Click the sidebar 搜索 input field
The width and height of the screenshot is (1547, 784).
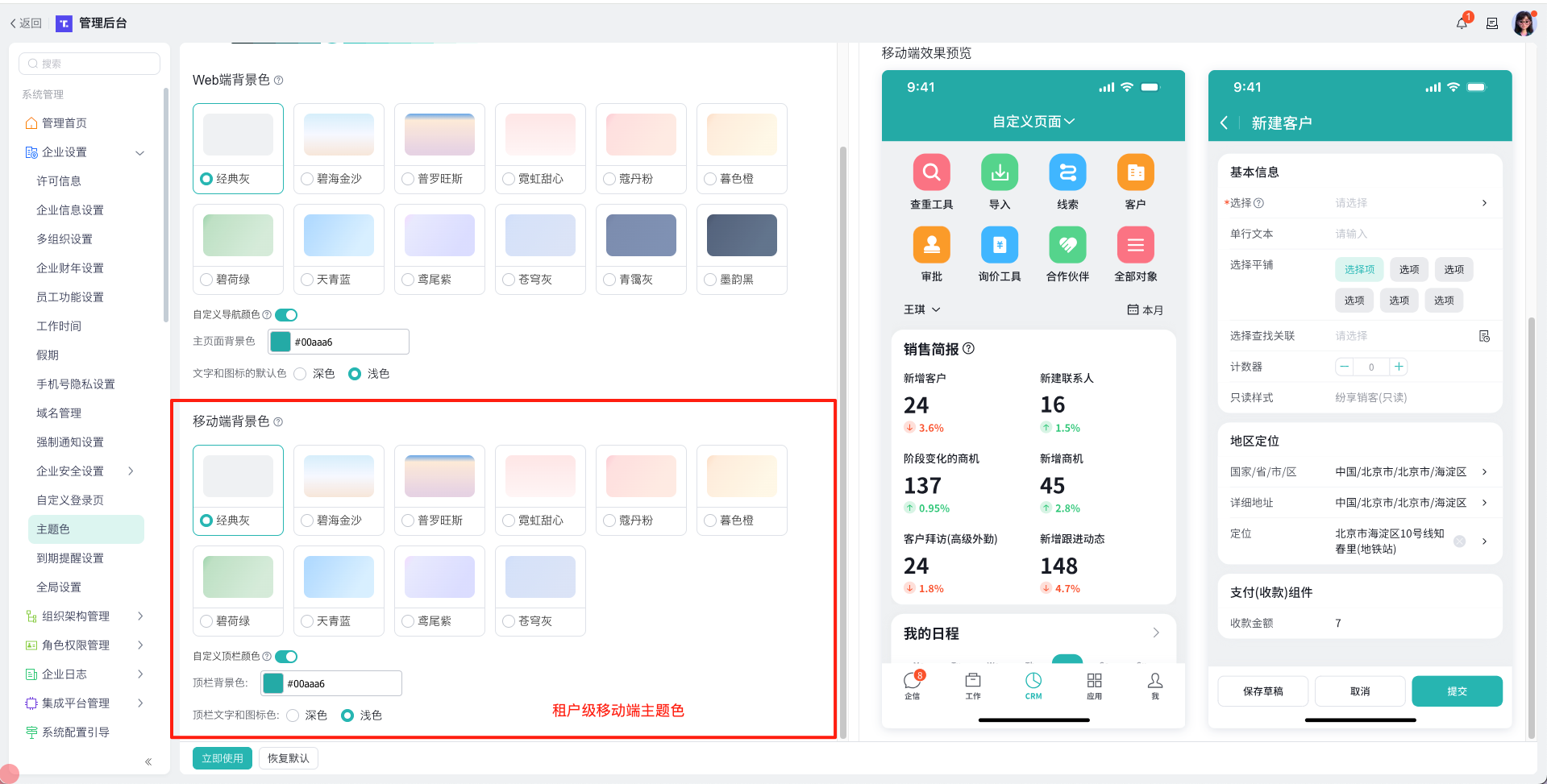coord(89,64)
